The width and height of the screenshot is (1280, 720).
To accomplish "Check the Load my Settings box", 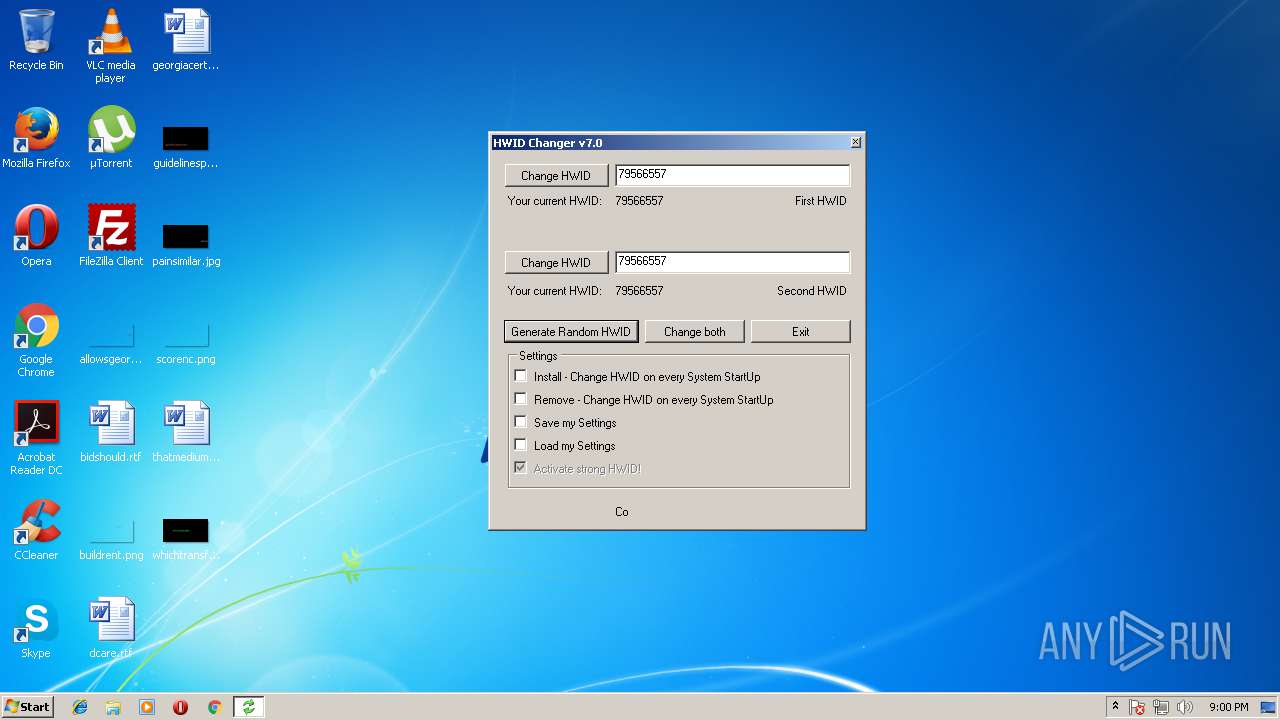I will [520, 445].
